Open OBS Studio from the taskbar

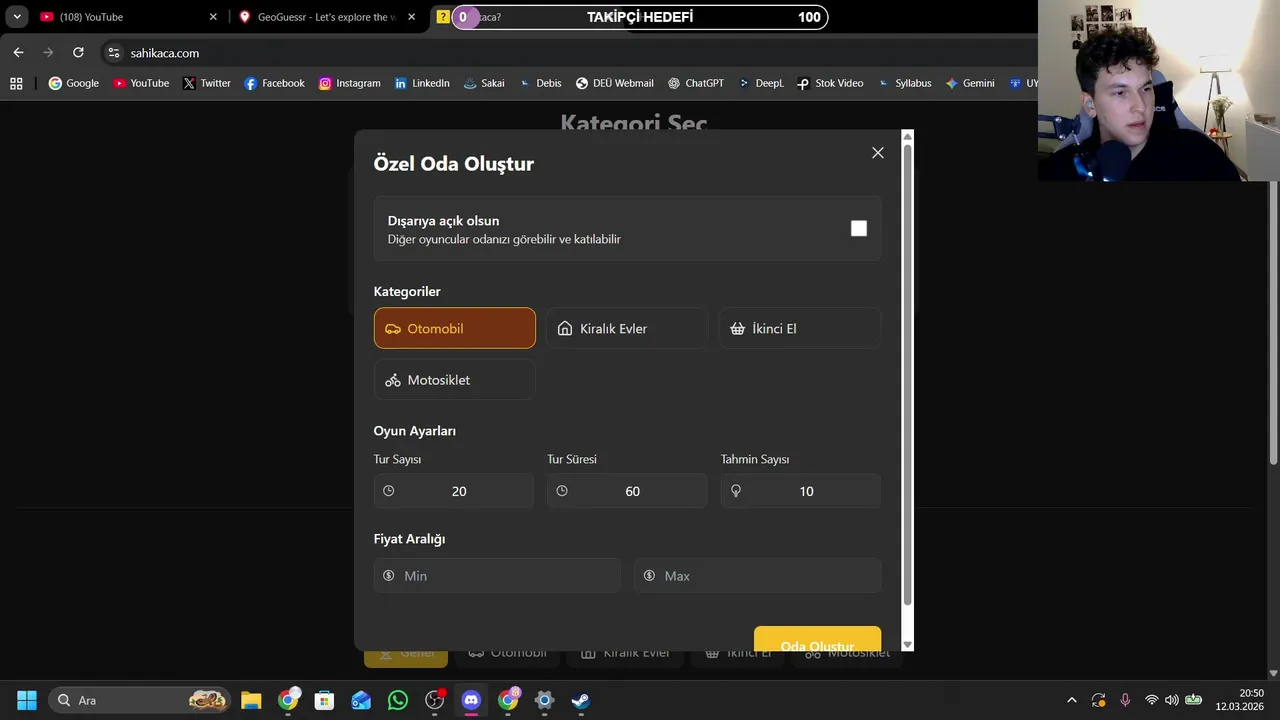(x=434, y=700)
